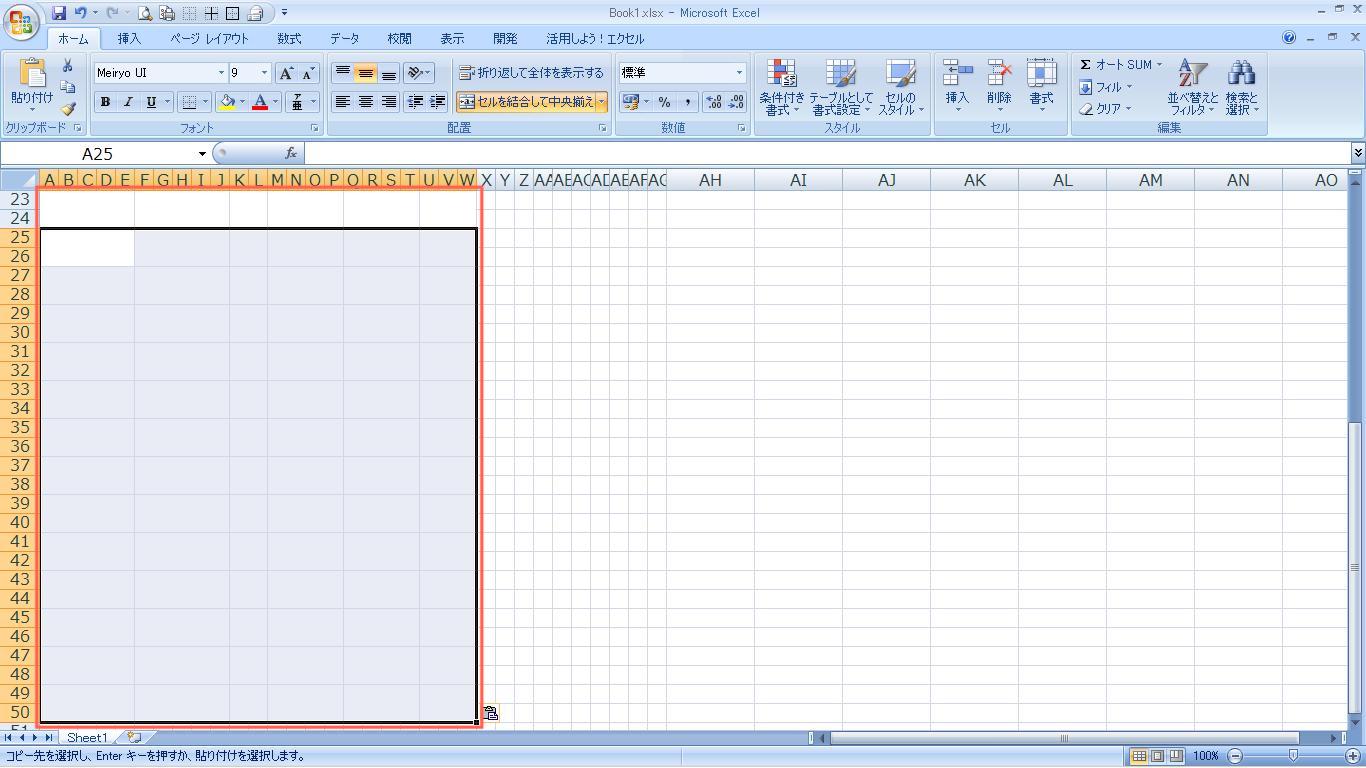Open the Name Box dropdown arrow
The height and width of the screenshot is (768, 1366).
point(201,154)
